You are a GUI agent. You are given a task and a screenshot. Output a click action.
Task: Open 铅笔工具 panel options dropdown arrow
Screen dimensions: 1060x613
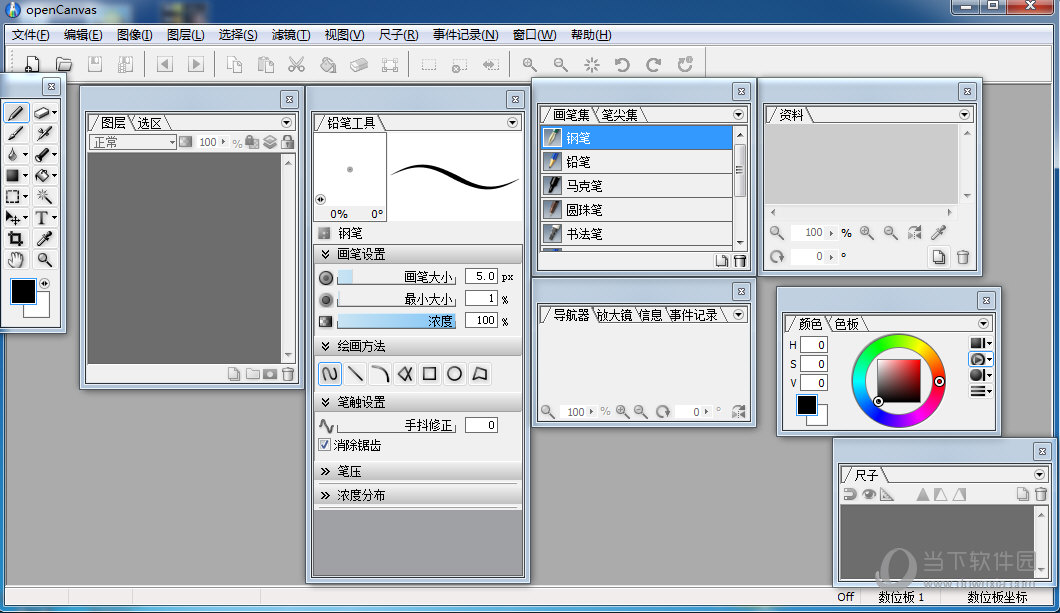pyautogui.click(x=512, y=122)
